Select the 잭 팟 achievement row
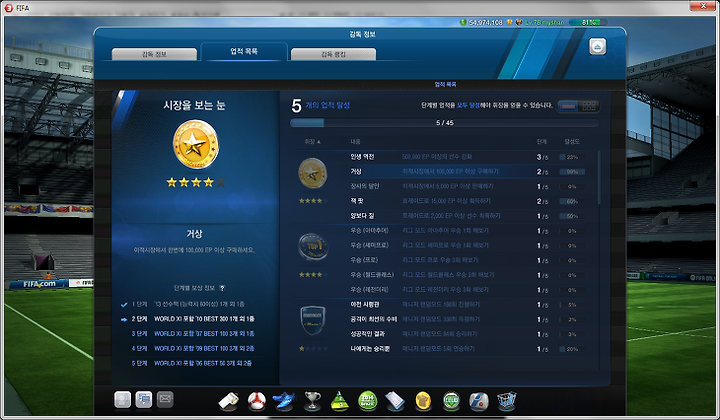The image size is (720, 420). pyautogui.click(x=467, y=201)
